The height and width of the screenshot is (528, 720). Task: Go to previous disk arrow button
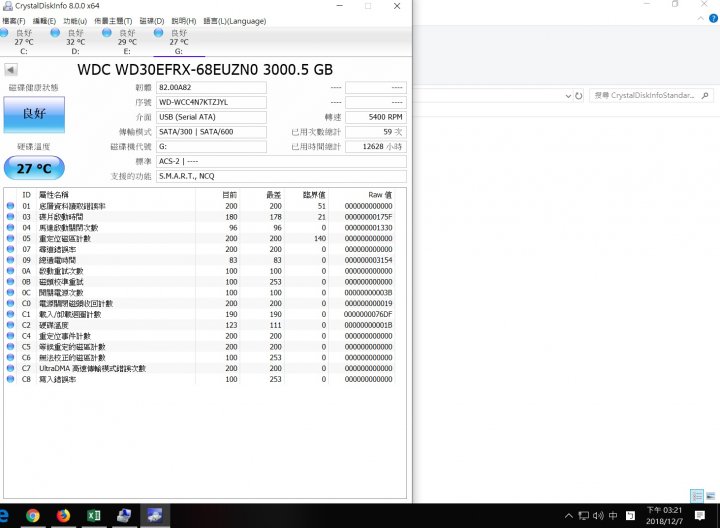pyautogui.click(x=11, y=70)
